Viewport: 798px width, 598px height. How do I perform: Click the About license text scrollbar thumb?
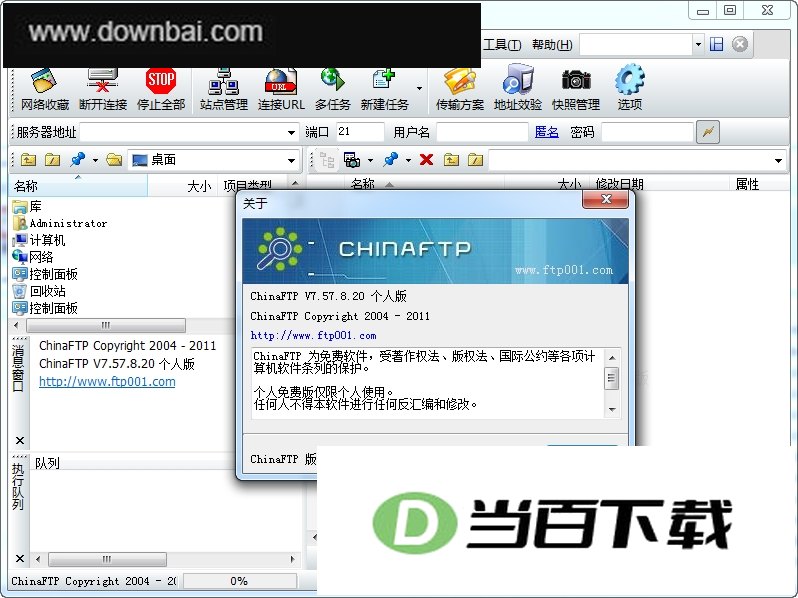click(612, 378)
